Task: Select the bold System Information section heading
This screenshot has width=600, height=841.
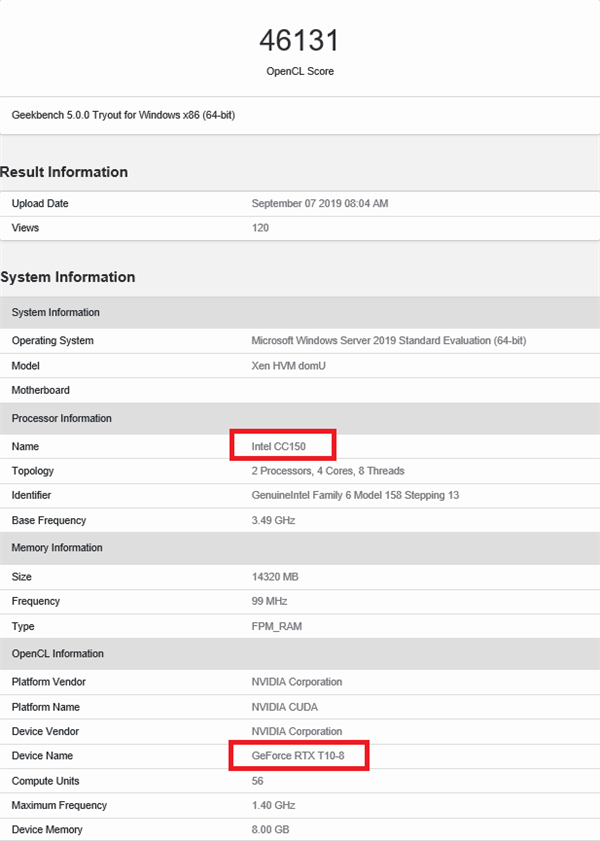Action: (67, 277)
